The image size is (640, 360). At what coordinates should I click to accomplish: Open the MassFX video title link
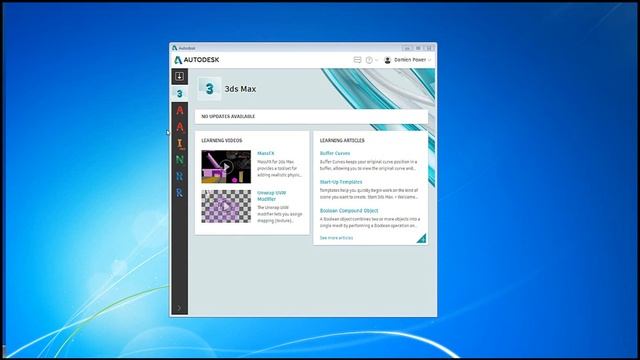[266, 153]
